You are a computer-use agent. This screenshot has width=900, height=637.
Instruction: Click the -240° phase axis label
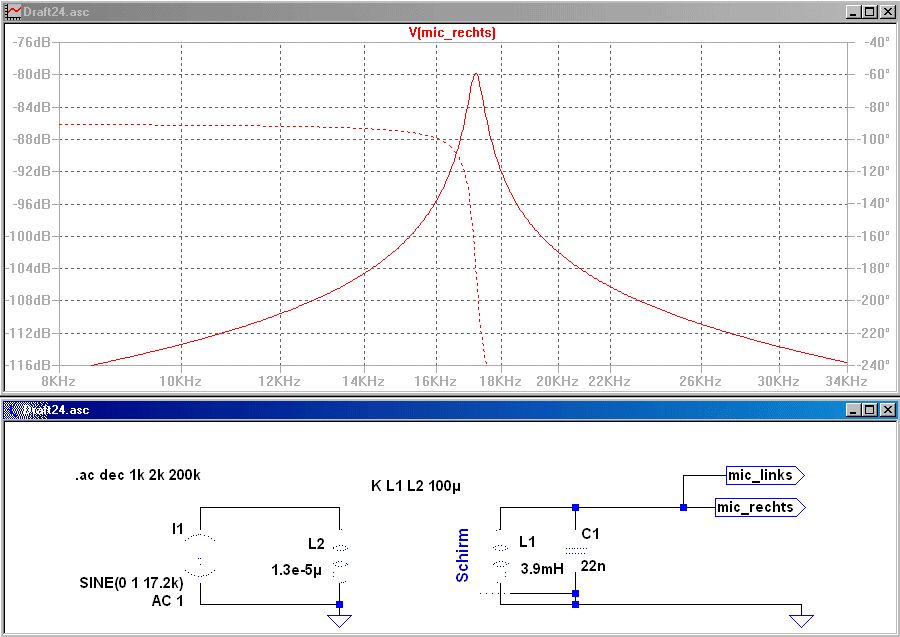click(875, 365)
